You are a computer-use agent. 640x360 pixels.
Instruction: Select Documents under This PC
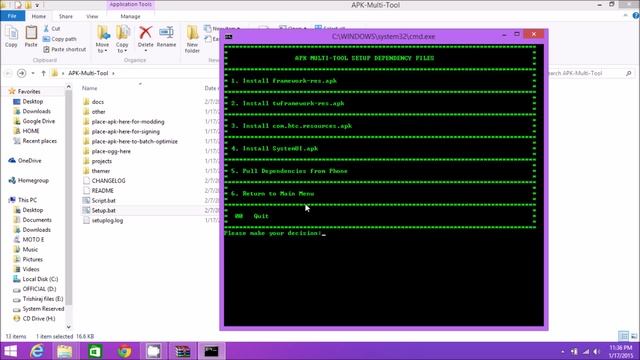point(37,220)
